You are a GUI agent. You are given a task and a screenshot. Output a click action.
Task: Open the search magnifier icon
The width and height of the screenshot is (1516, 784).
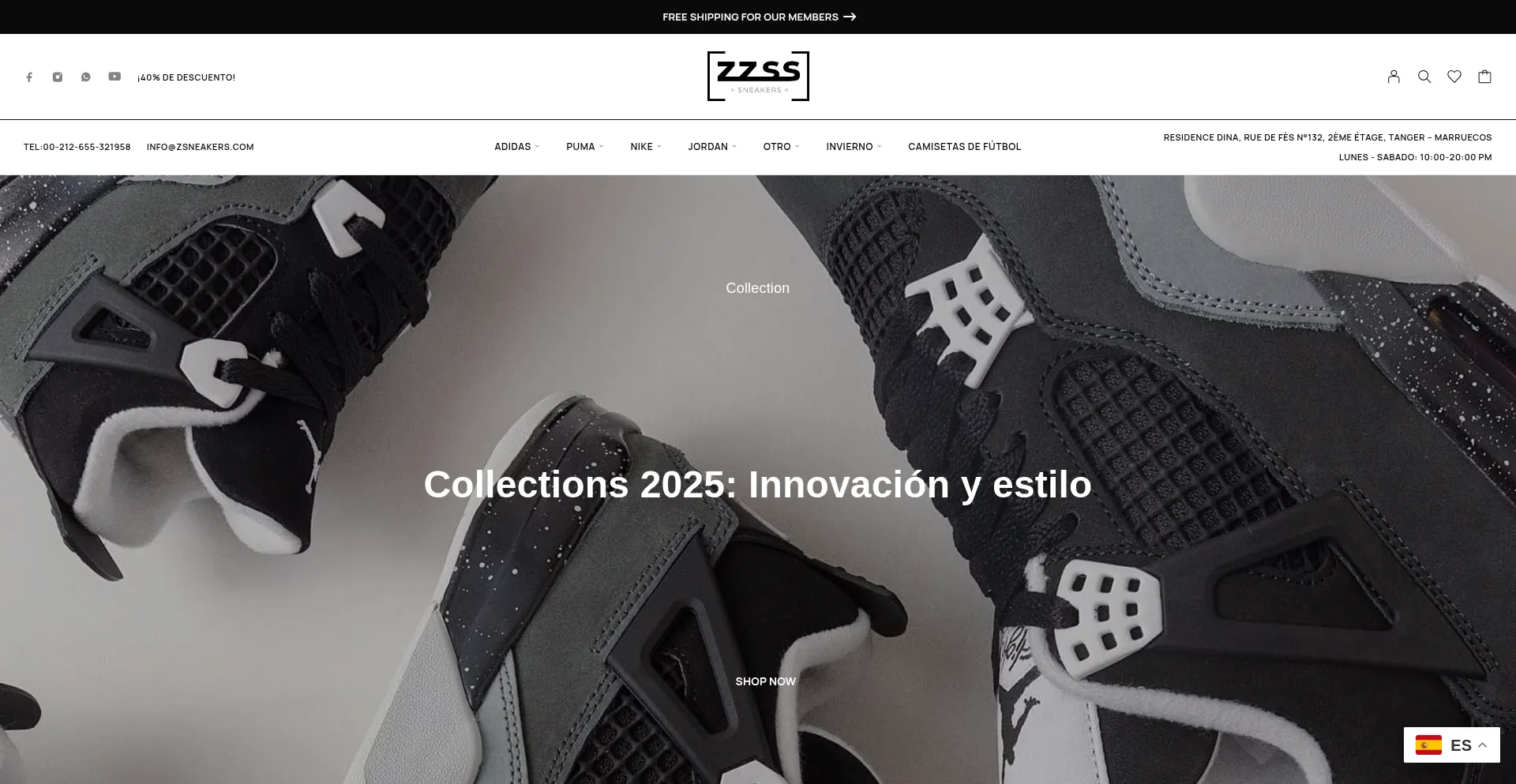[x=1424, y=77]
